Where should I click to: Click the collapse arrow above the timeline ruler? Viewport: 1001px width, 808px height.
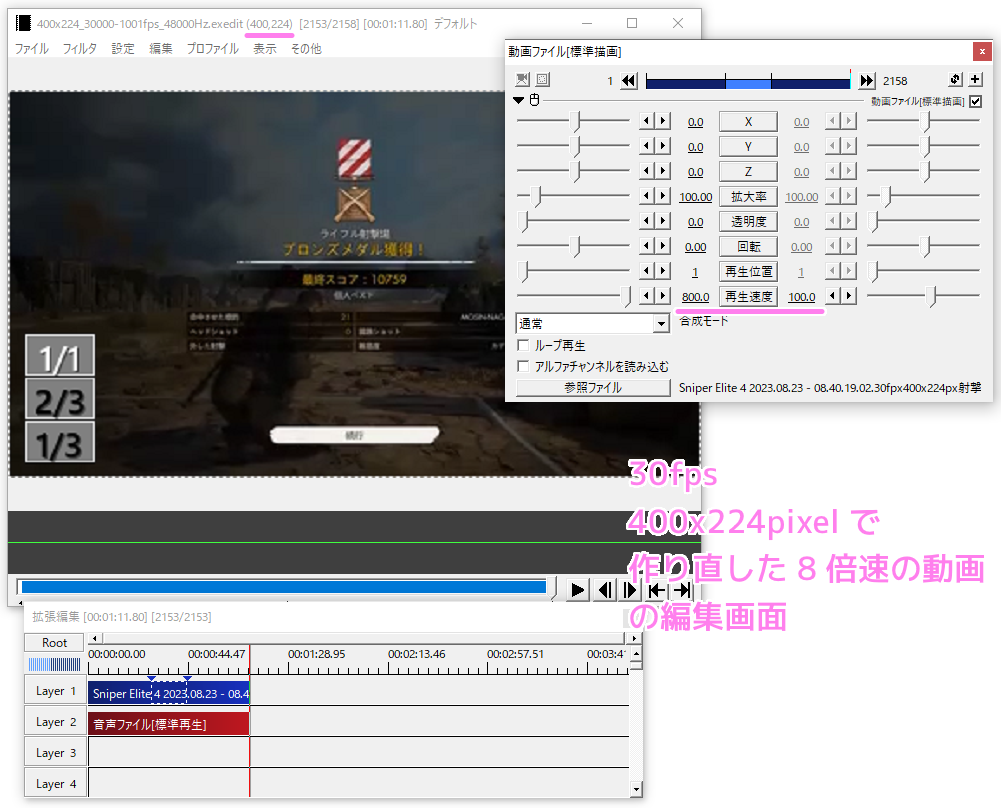(93, 638)
